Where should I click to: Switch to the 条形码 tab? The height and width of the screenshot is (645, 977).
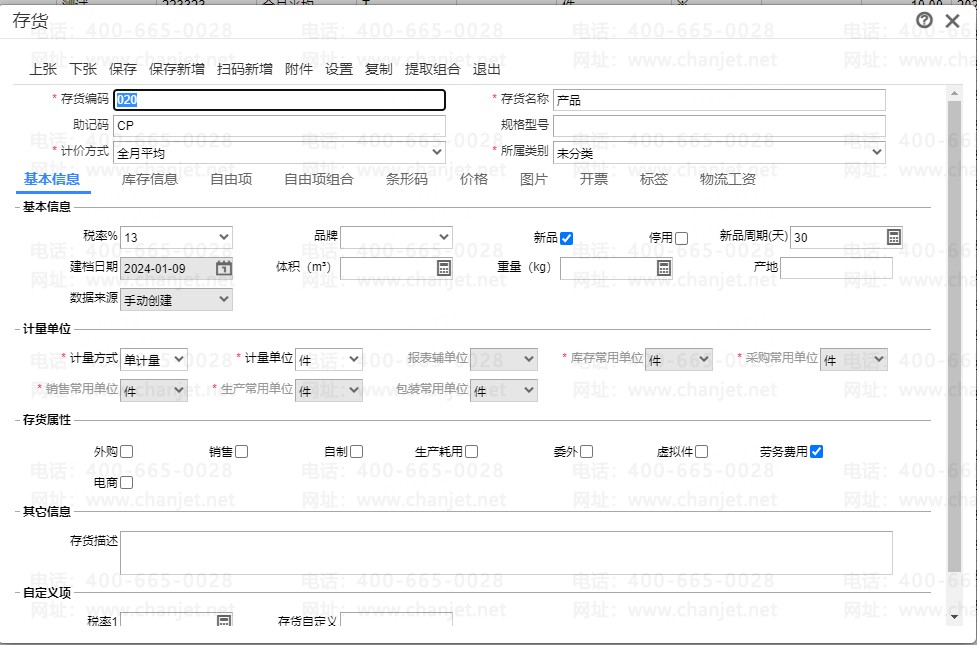click(407, 179)
